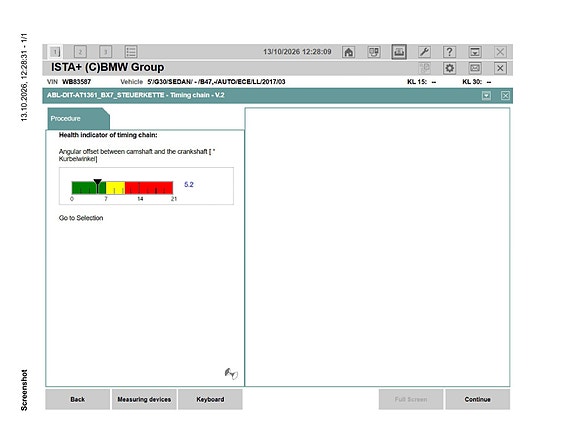Click the date and time display
This screenshot has height=444, width=575.
(297, 52)
